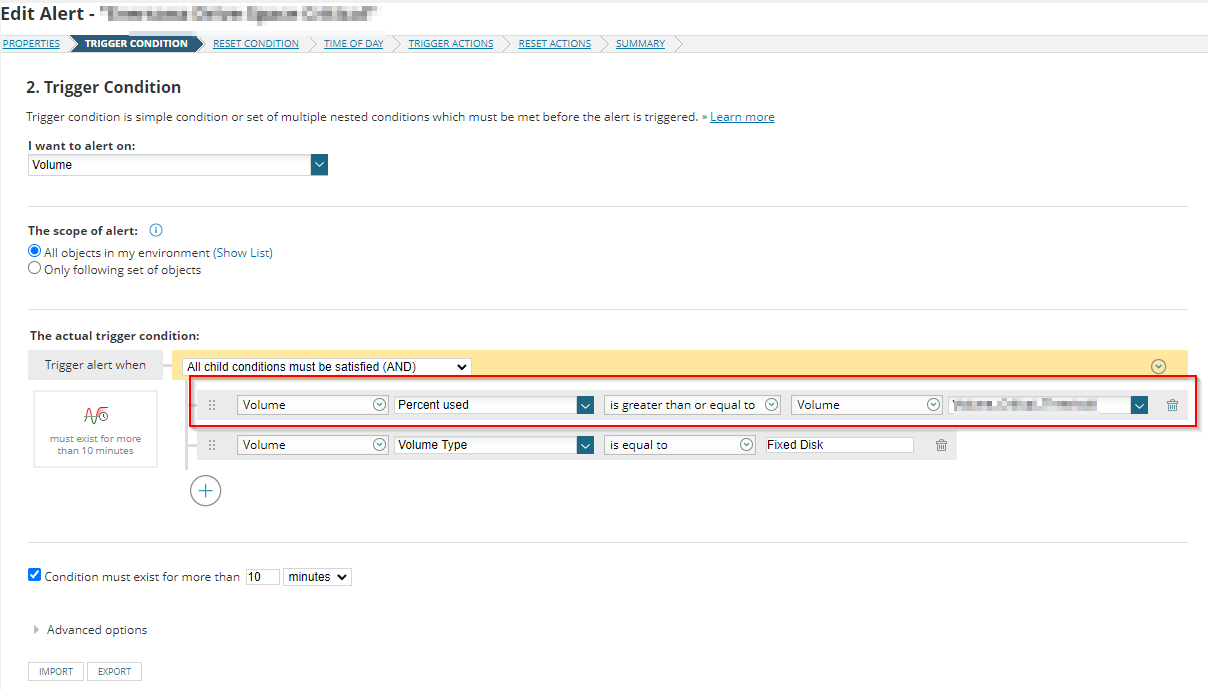Open the blurred value dropdown arrow
The height and width of the screenshot is (690, 1208).
click(1139, 405)
